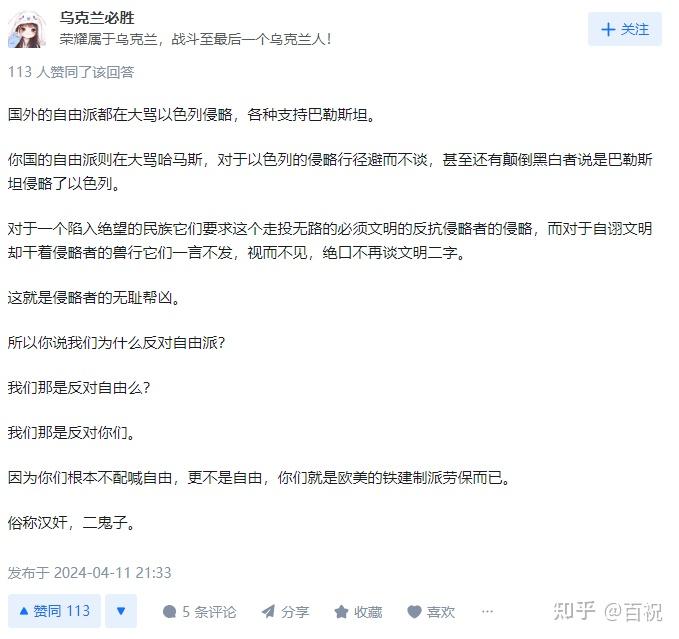
Task: Open the three-dot more options menu
Action: click(487, 612)
